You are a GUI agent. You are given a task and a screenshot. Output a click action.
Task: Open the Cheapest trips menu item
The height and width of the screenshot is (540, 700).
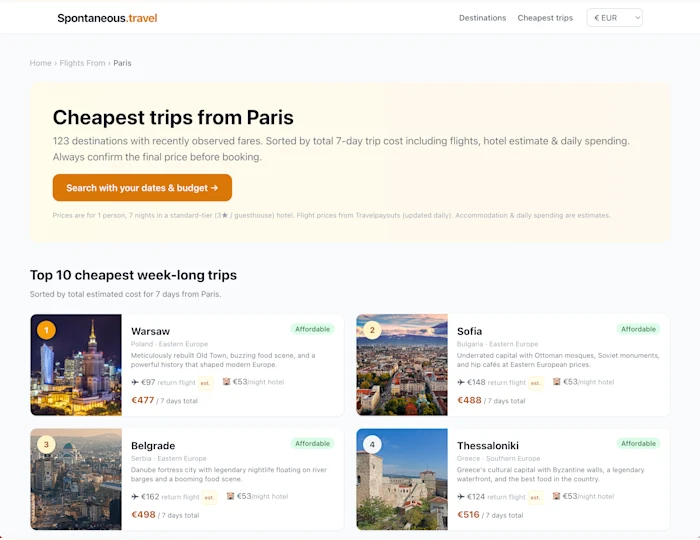coord(545,18)
